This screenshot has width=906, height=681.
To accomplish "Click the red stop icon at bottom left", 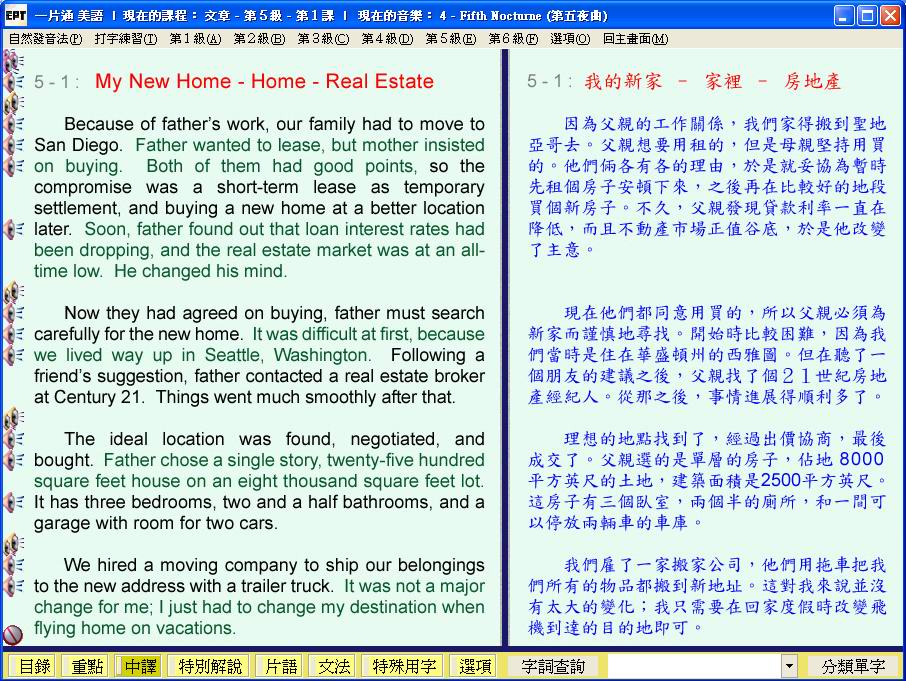I will (13, 634).
